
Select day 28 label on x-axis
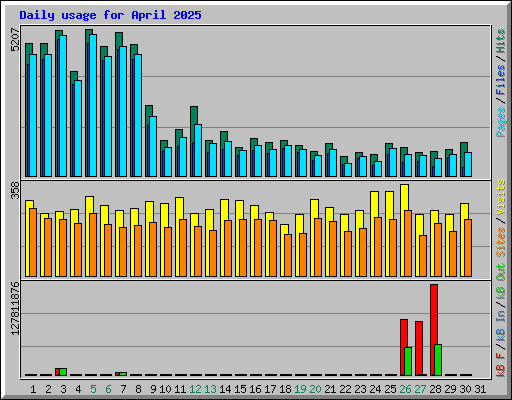point(435,389)
